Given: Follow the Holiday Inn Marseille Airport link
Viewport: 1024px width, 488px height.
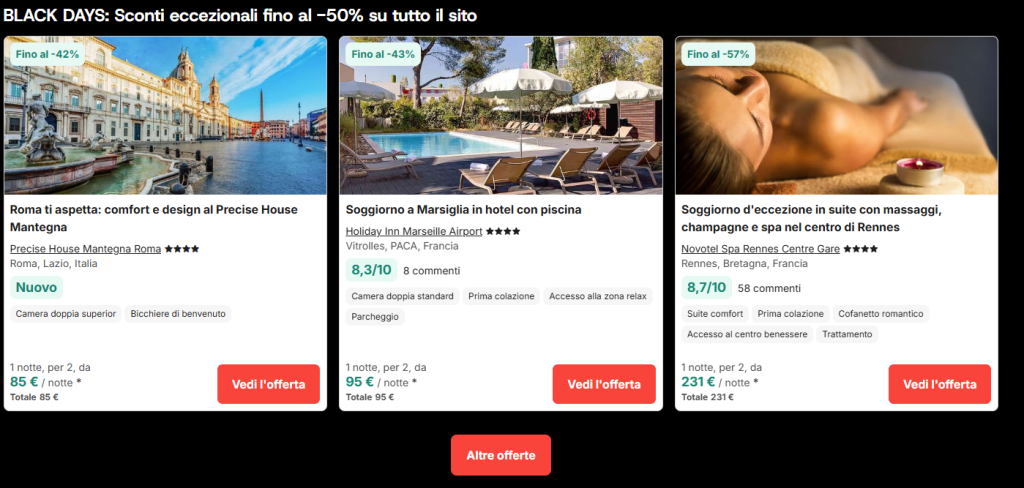Looking at the screenshot, I should pos(414,231).
